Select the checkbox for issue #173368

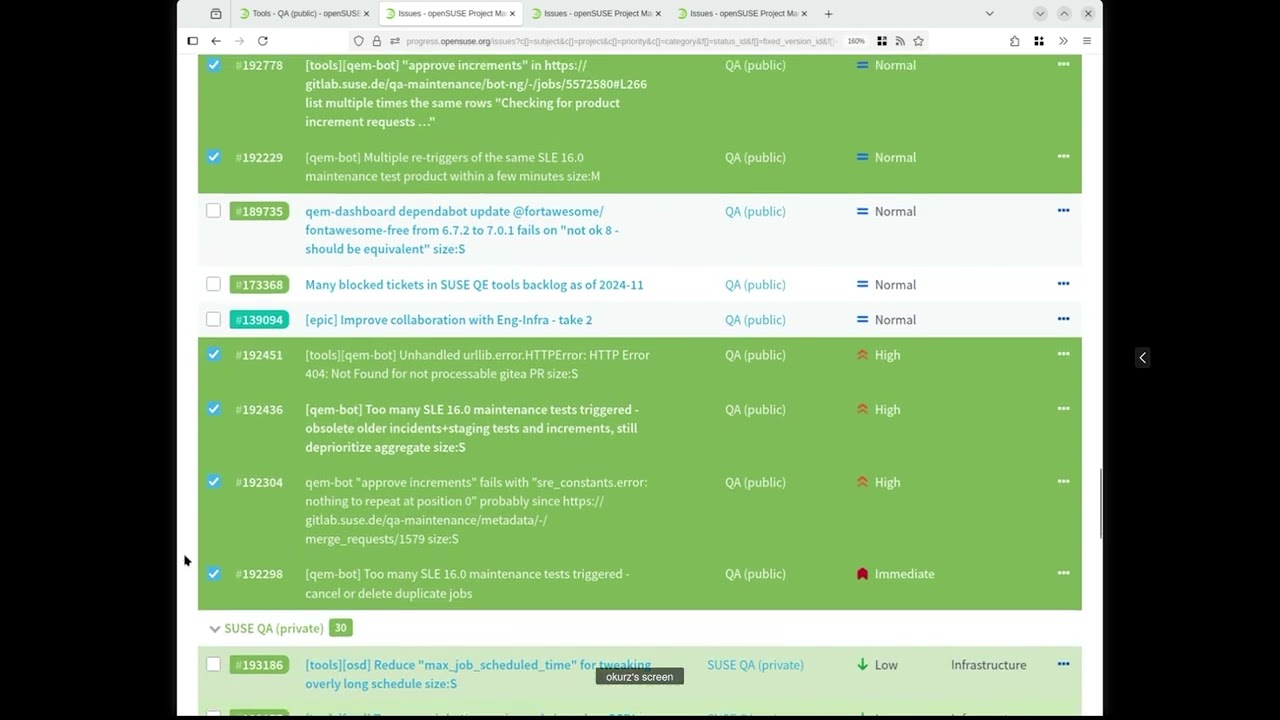click(213, 285)
